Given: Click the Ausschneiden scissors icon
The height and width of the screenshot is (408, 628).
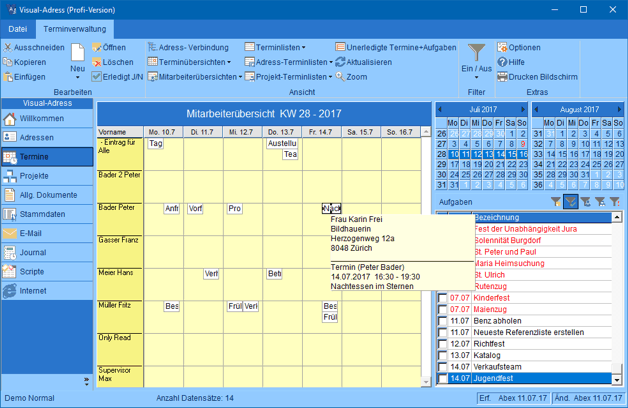Looking at the screenshot, I should click(8, 48).
